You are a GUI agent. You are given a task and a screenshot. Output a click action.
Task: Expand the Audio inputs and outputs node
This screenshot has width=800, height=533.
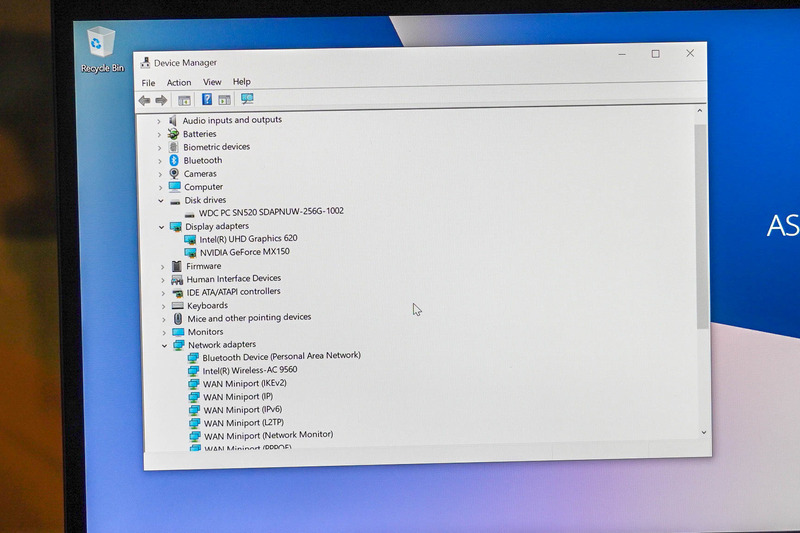point(158,121)
